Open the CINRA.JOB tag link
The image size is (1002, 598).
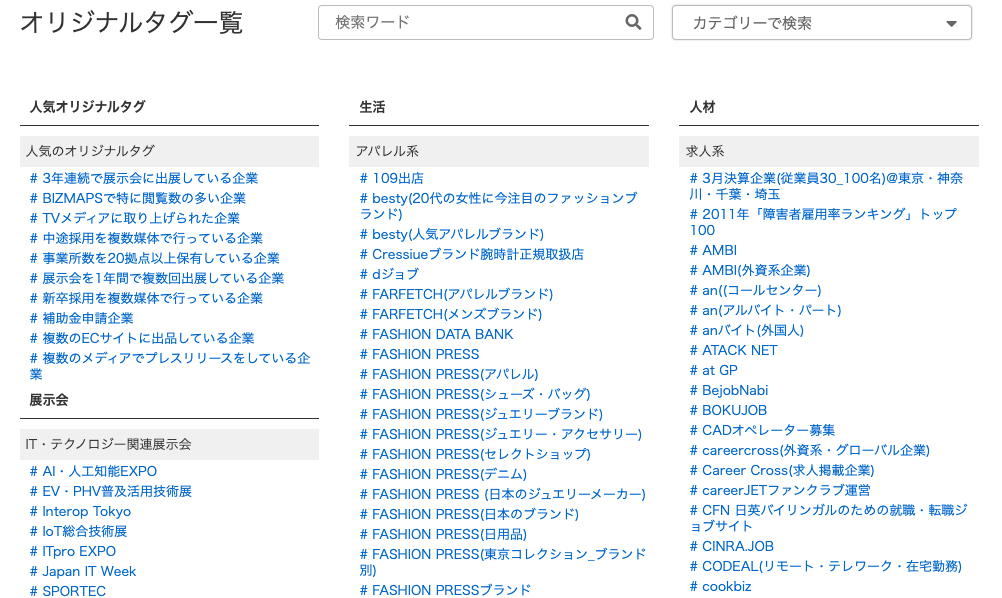738,546
